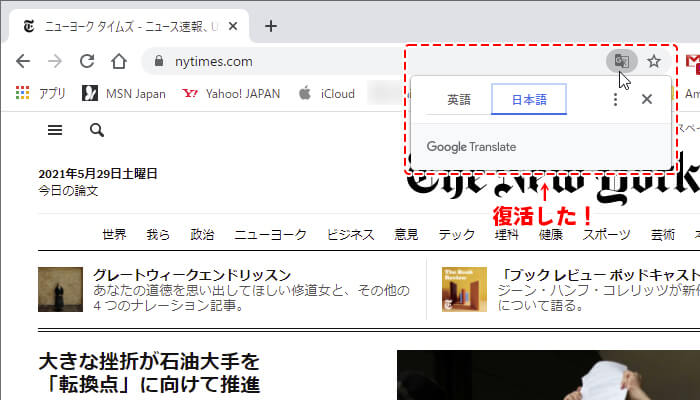The width and height of the screenshot is (700, 400).
Task: View site security info via lock icon
Action: pos(158,61)
